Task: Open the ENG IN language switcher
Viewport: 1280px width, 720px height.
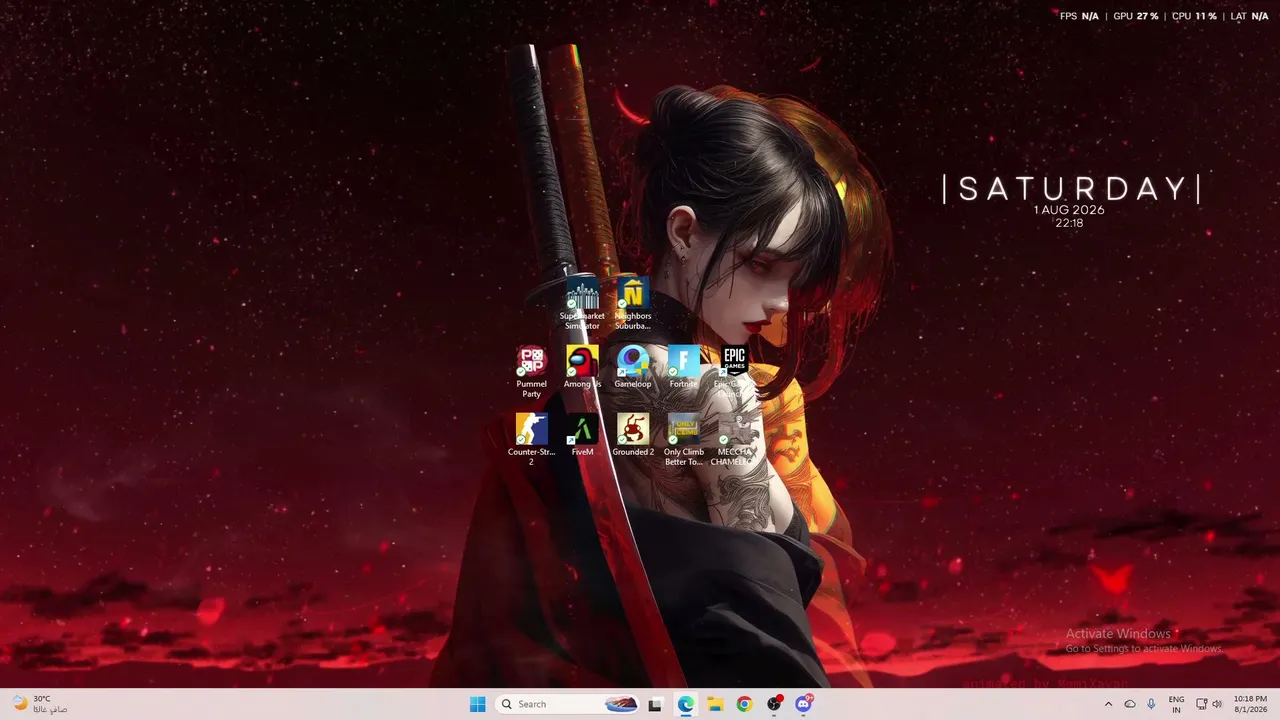Action: [1177, 704]
